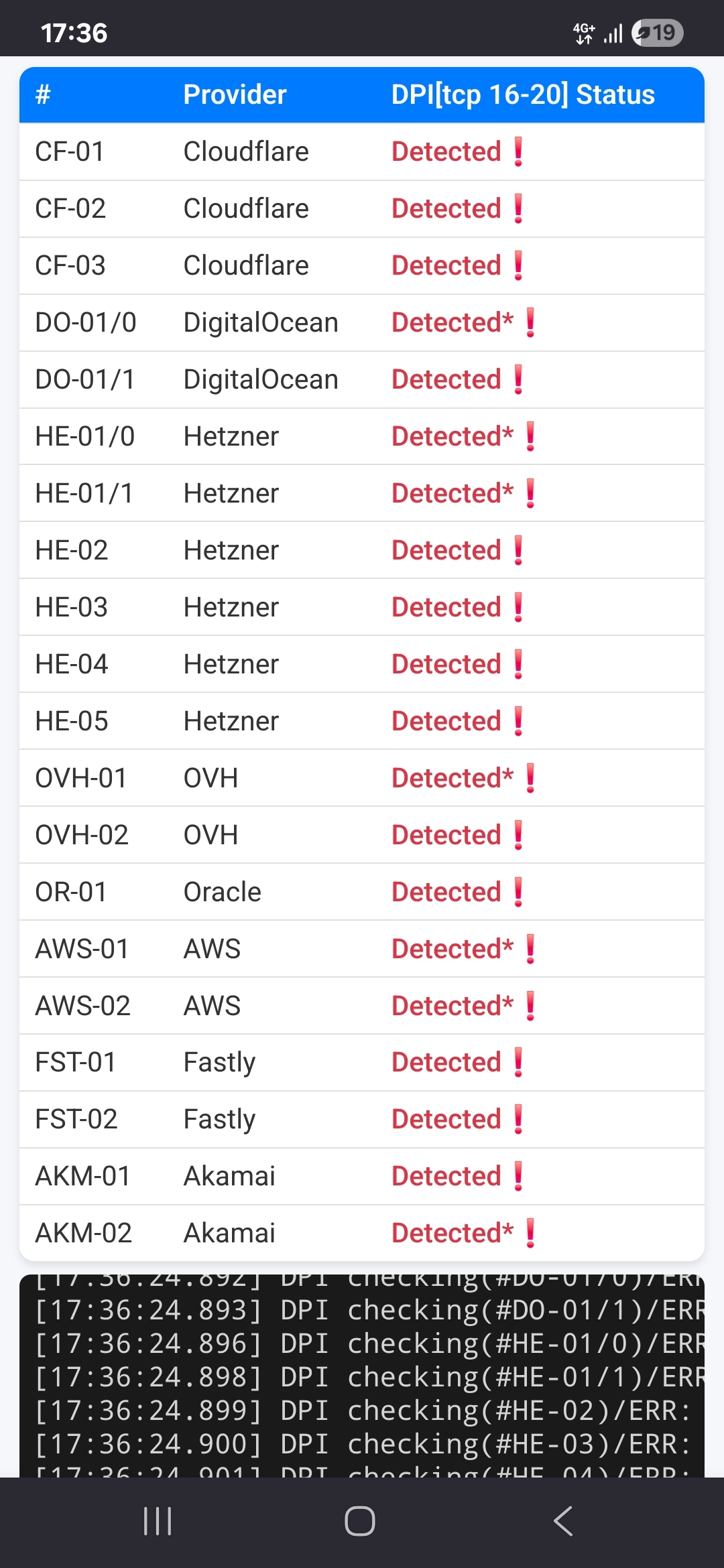Tap the exclamation icon in OR-01 row
Image resolution: width=724 pixels, height=1568 pixels.
518,892
